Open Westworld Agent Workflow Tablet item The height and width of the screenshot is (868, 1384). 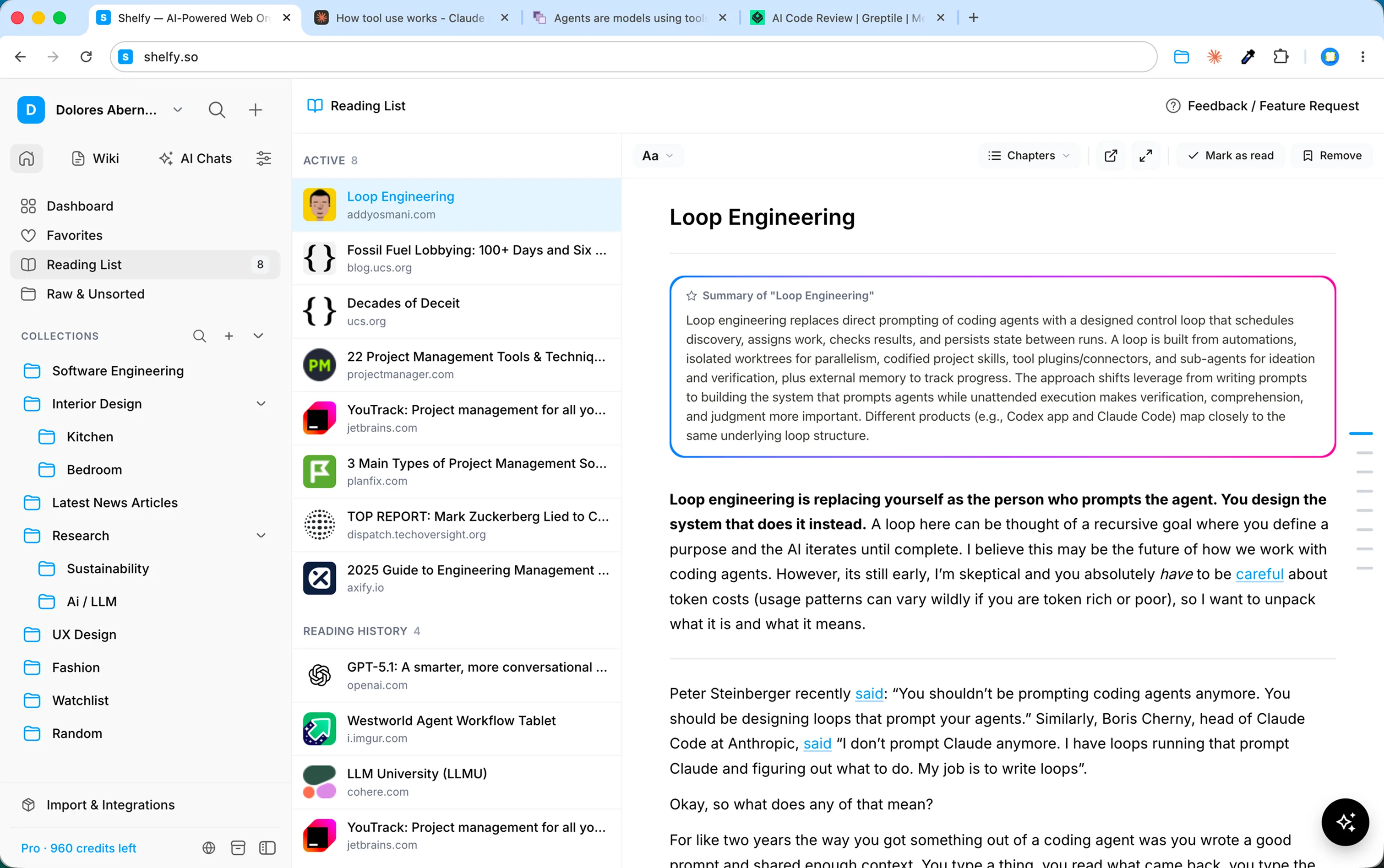point(457,729)
